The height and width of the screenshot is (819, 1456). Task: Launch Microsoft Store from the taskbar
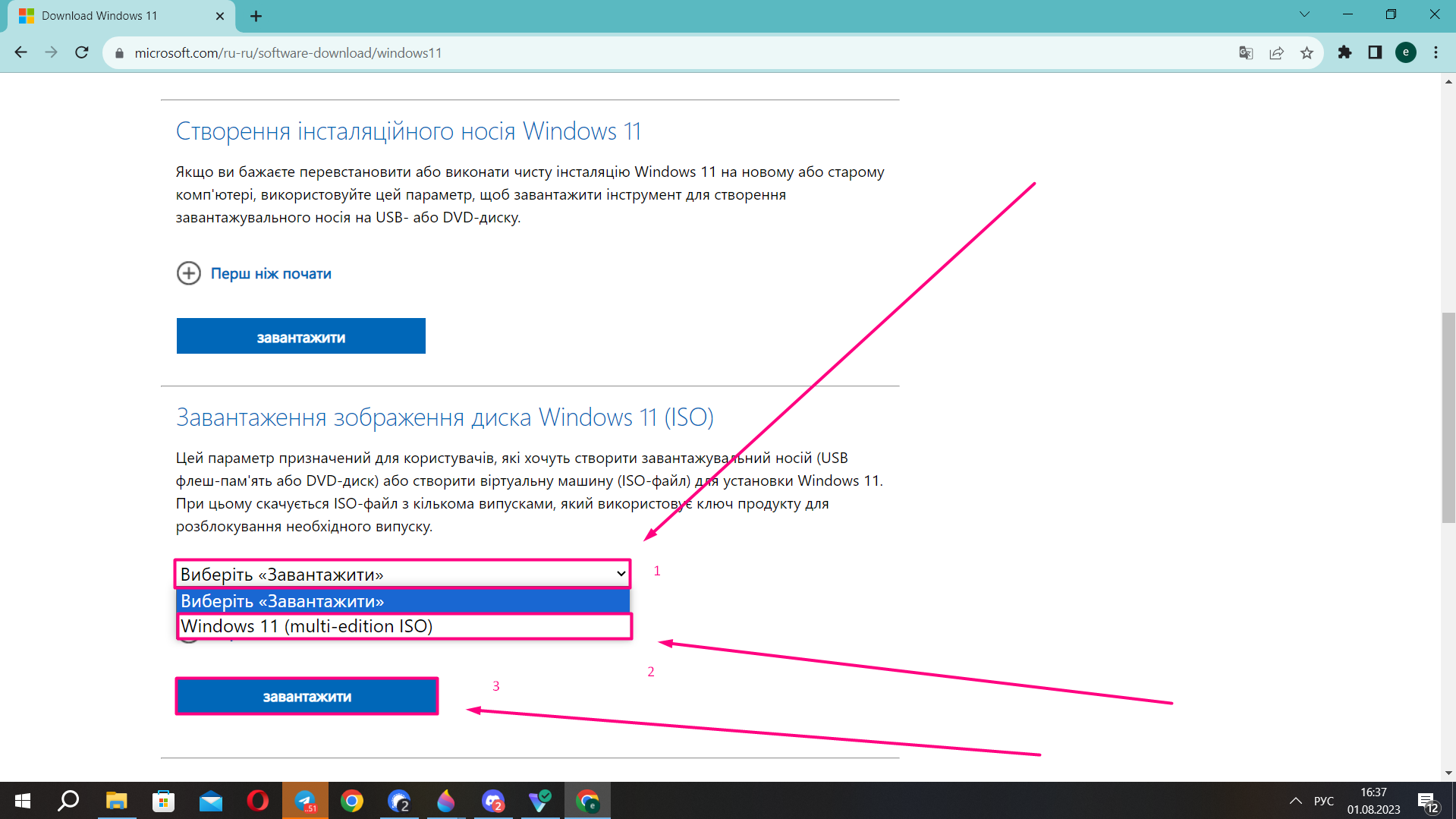[163, 801]
